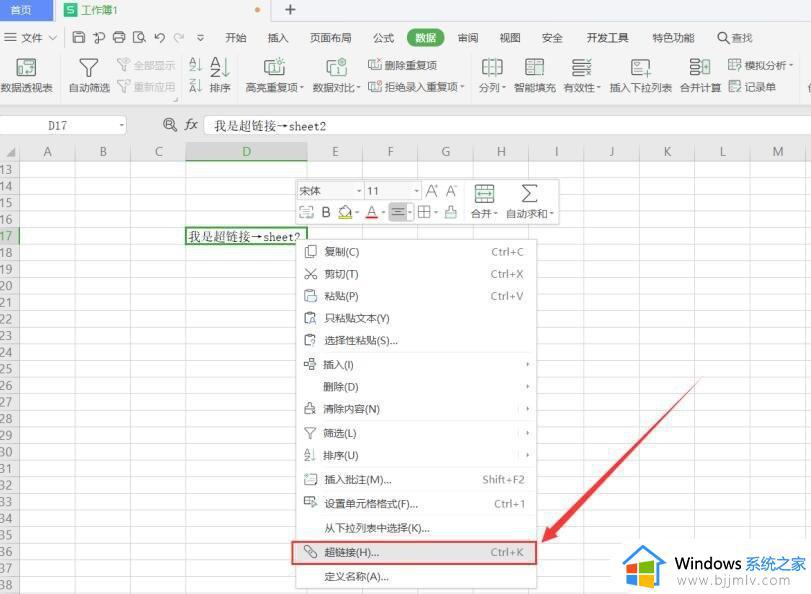The image size is (811, 594).
Task: Select column header D
Action: point(246,152)
